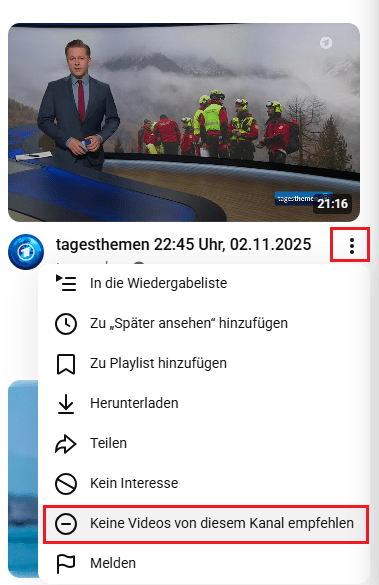Open the tagesthemen video thumbnail
The width and height of the screenshot is (379, 585).
(x=184, y=122)
